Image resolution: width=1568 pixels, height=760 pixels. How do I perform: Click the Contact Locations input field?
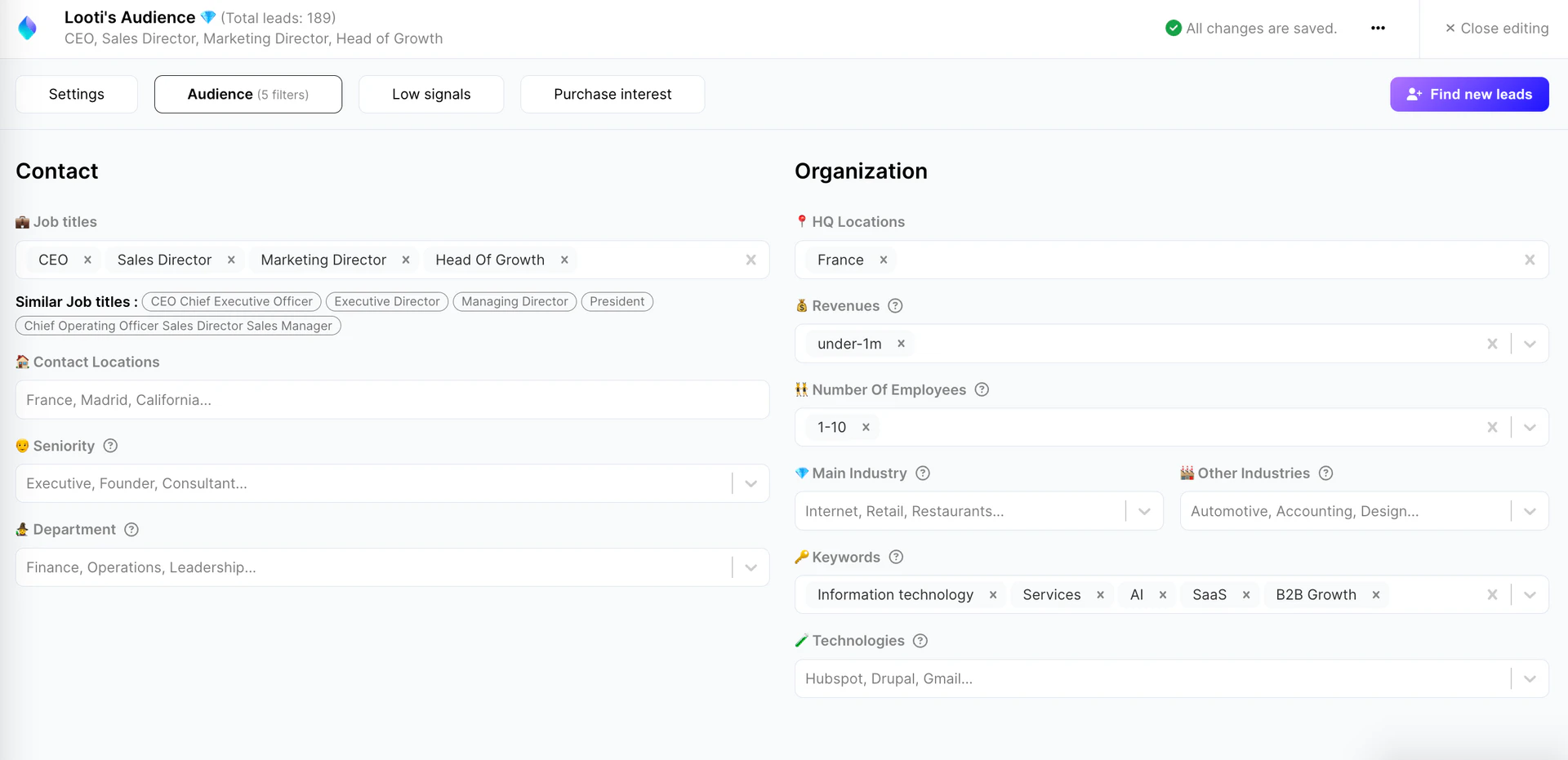coord(392,399)
